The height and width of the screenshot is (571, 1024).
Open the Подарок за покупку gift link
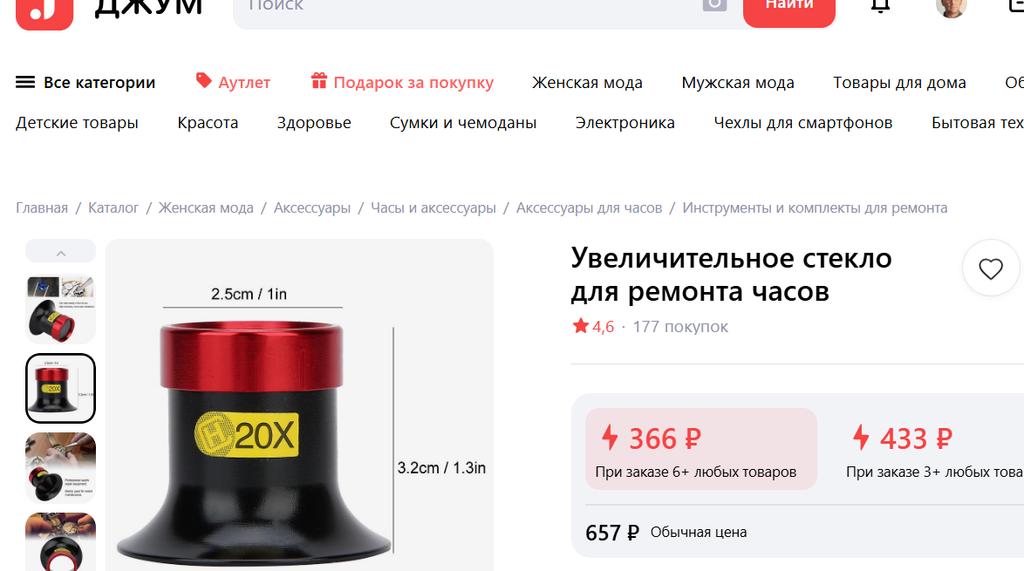coord(402,82)
